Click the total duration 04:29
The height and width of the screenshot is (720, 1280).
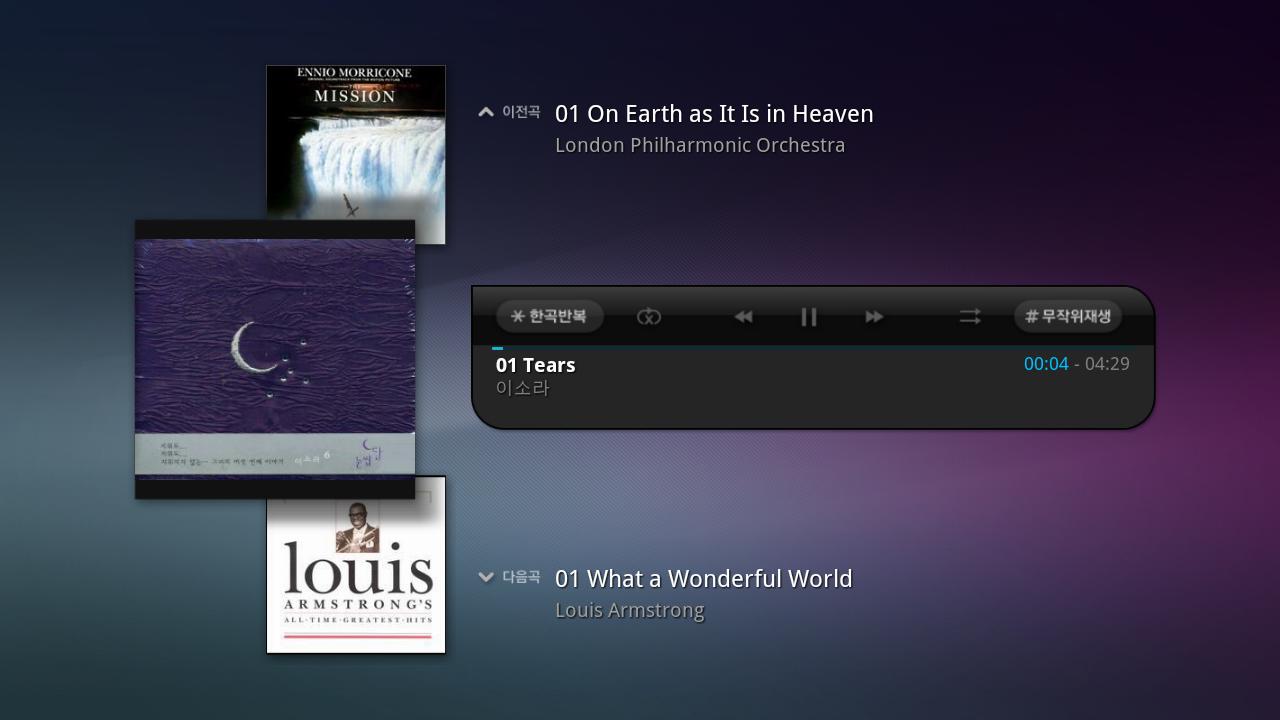coord(1107,364)
